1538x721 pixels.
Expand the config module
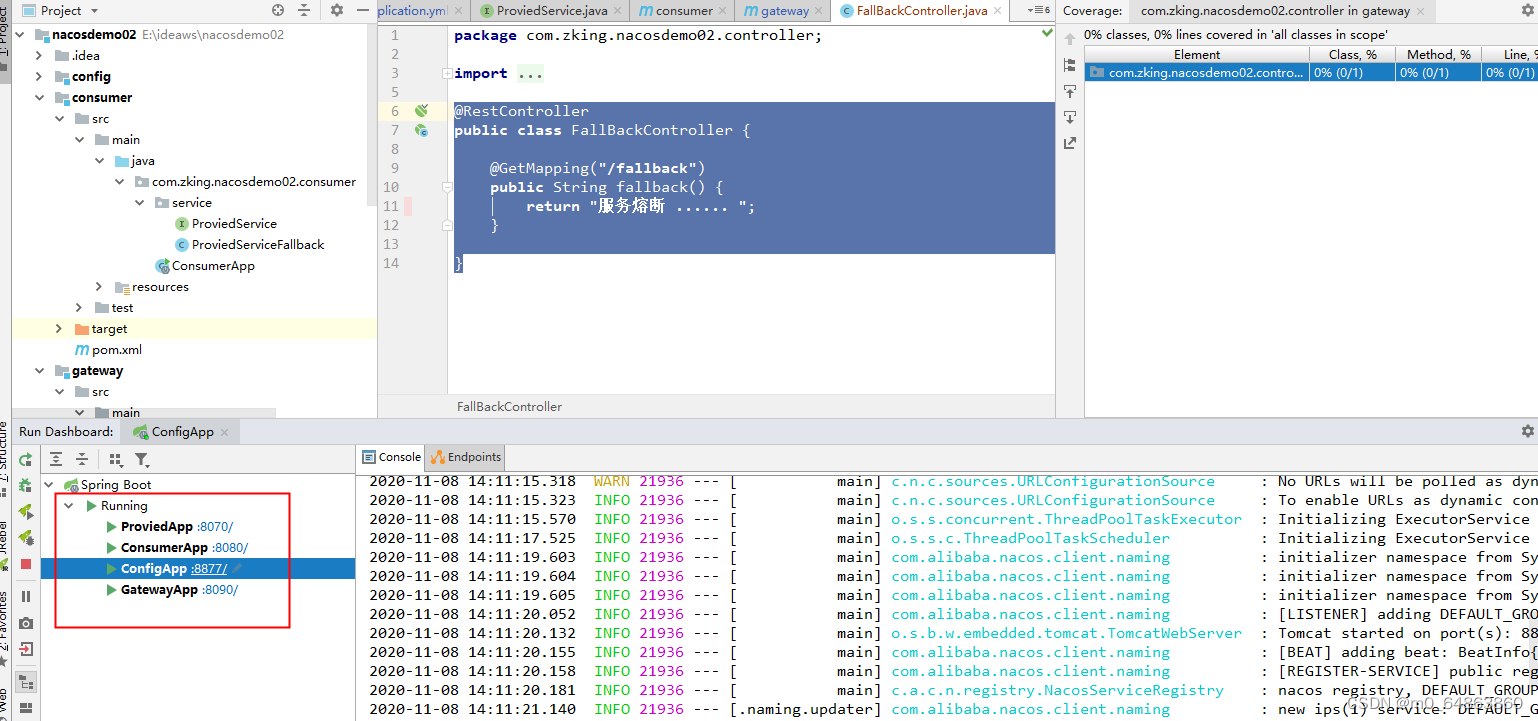(x=40, y=77)
